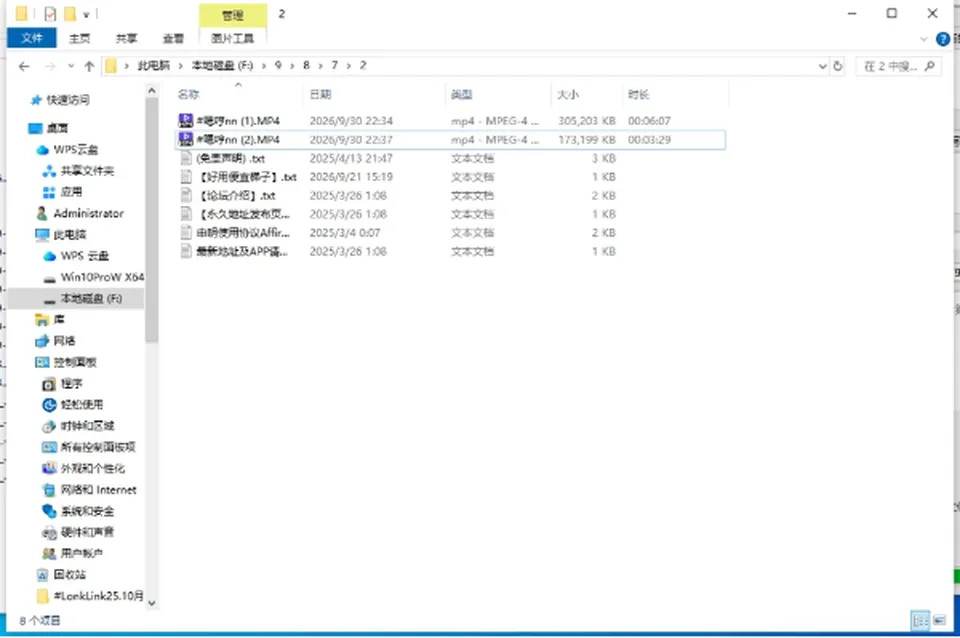The image size is (960, 638).
Task: Open Win10ProW X64 drive in sidebar
Action: tap(94, 277)
